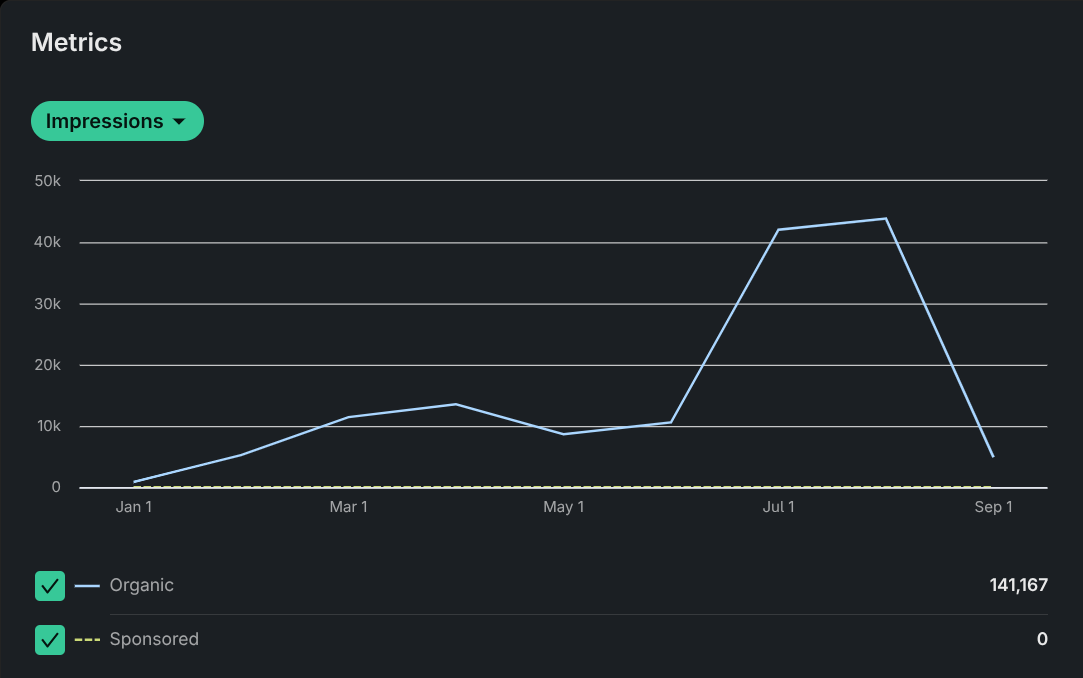The image size is (1083, 678).
Task: Select the Sponsored legend label
Action: click(x=154, y=640)
